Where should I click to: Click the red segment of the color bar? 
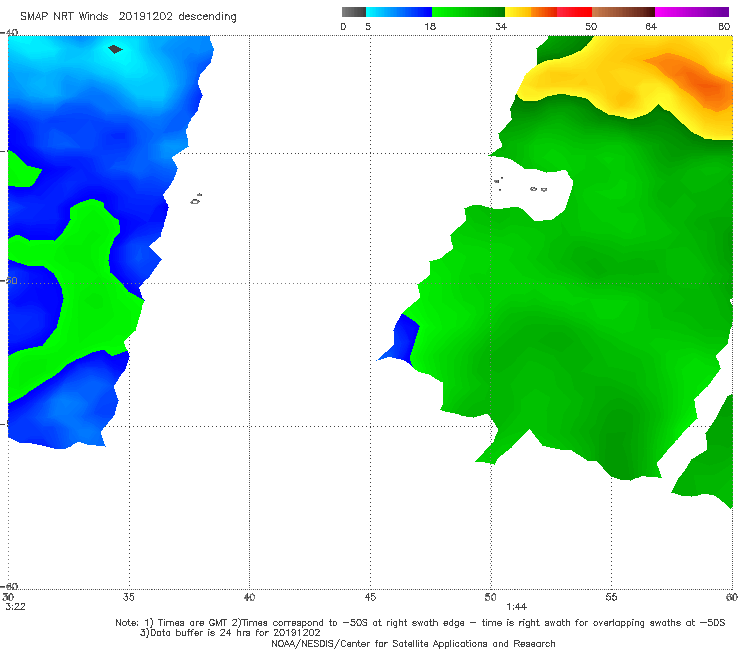[x=574, y=12]
